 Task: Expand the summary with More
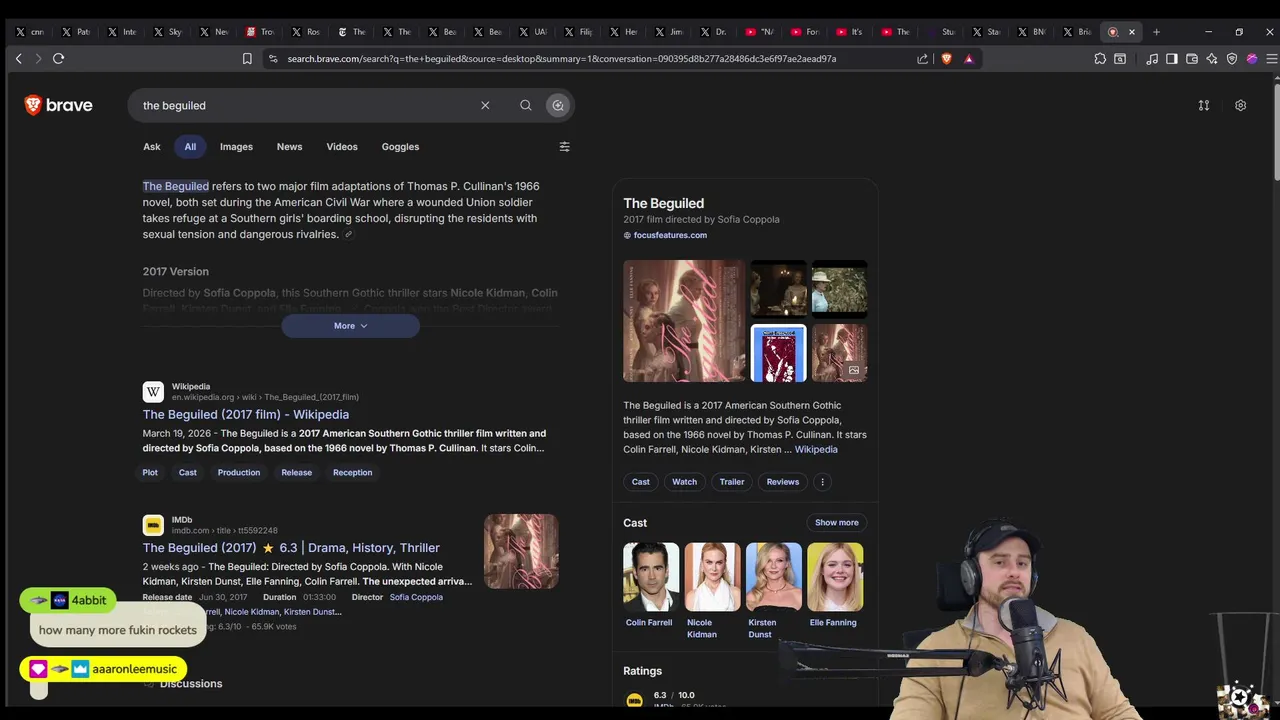(x=350, y=326)
